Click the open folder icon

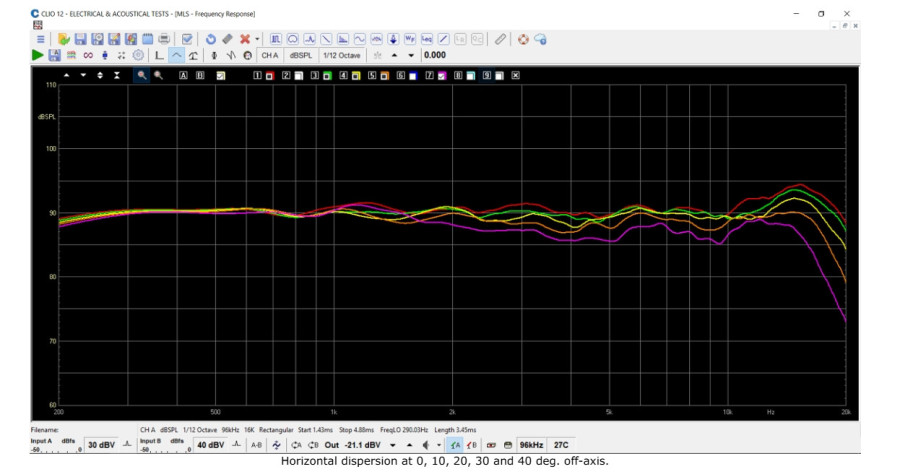tap(63, 39)
